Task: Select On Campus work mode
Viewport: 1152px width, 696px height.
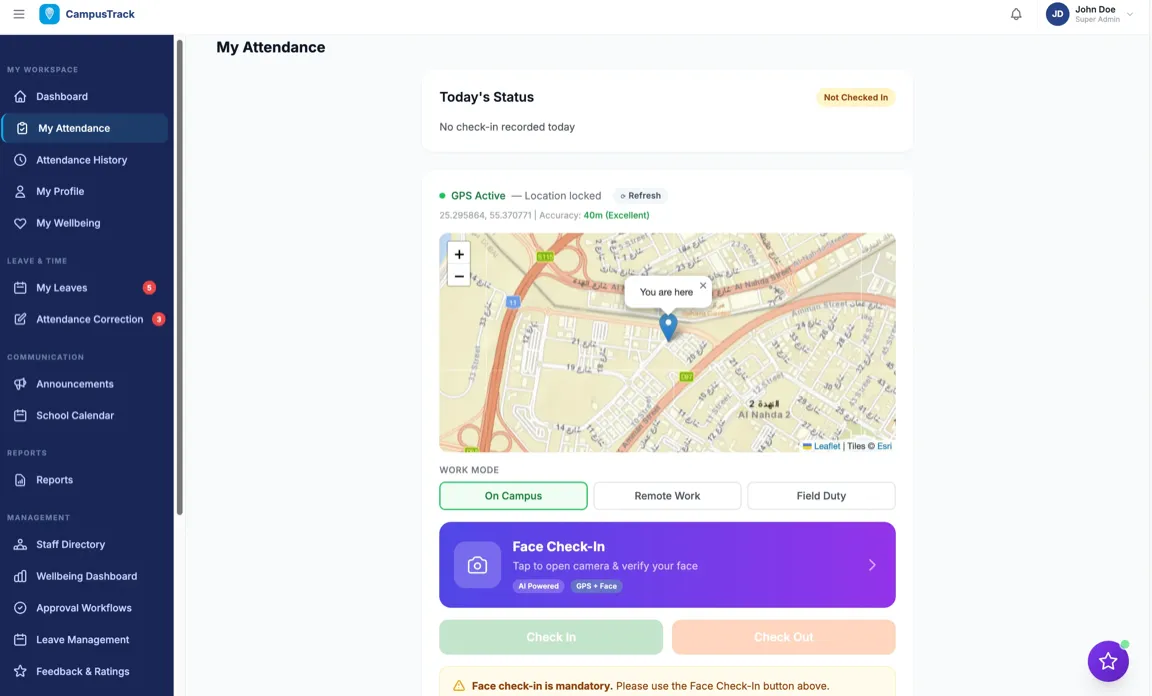Action: point(513,496)
